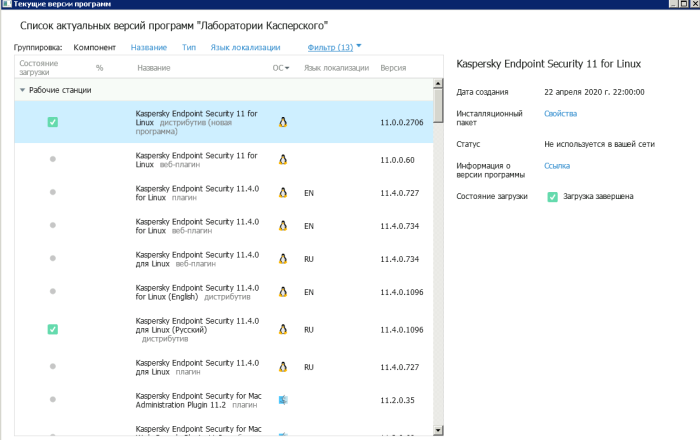
Task: Sort list by Версия column header
Action: (392, 68)
